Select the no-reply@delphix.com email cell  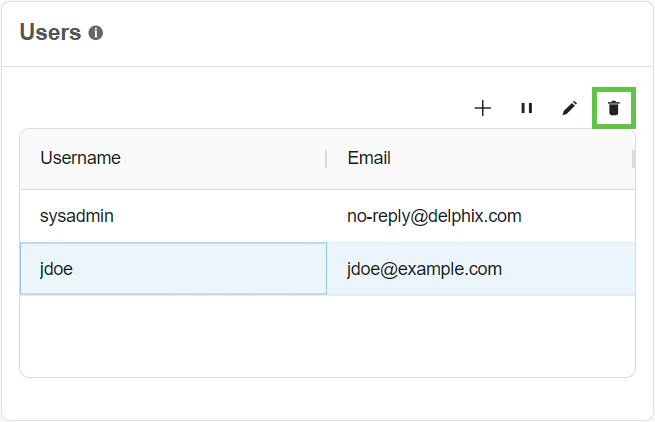(434, 216)
